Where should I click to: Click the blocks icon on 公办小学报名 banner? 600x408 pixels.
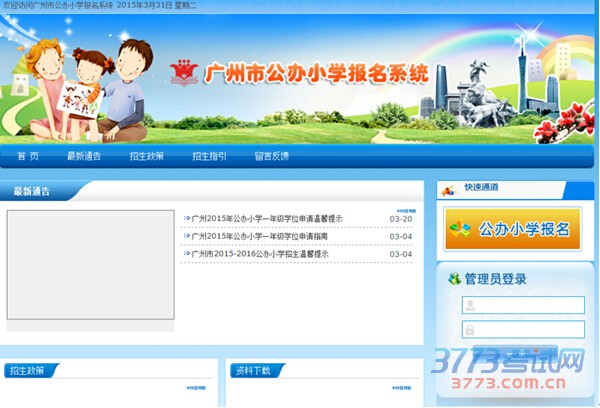tap(460, 230)
